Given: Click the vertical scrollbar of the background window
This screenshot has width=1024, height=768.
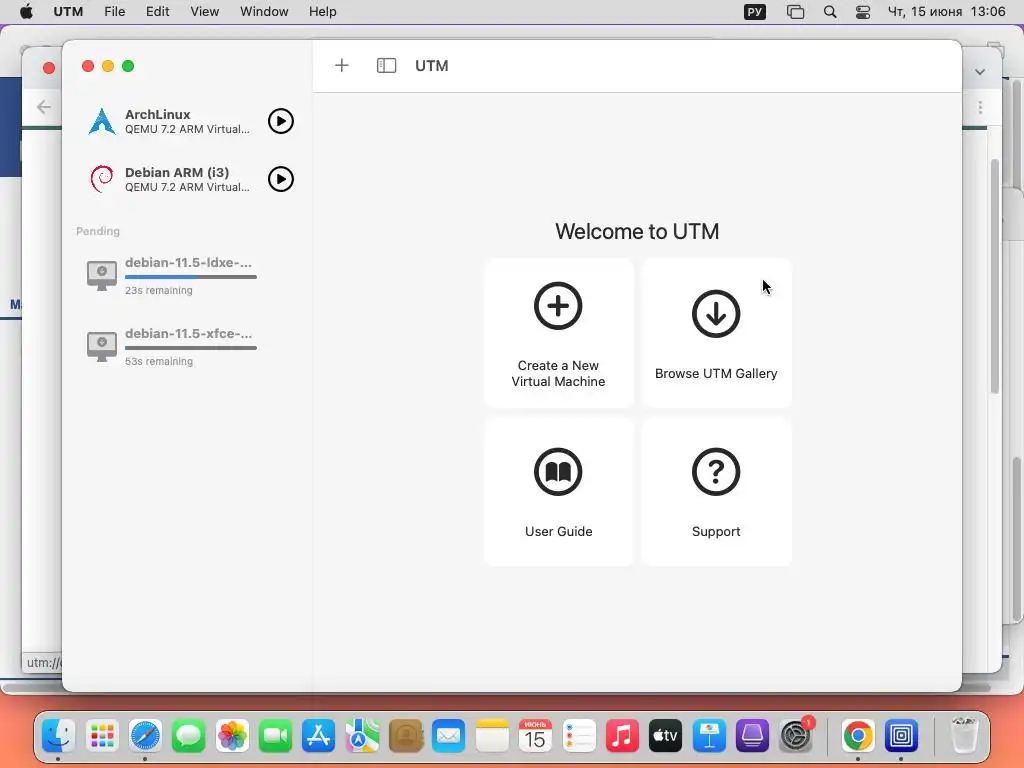Looking at the screenshot, I should tap(995, 276).
